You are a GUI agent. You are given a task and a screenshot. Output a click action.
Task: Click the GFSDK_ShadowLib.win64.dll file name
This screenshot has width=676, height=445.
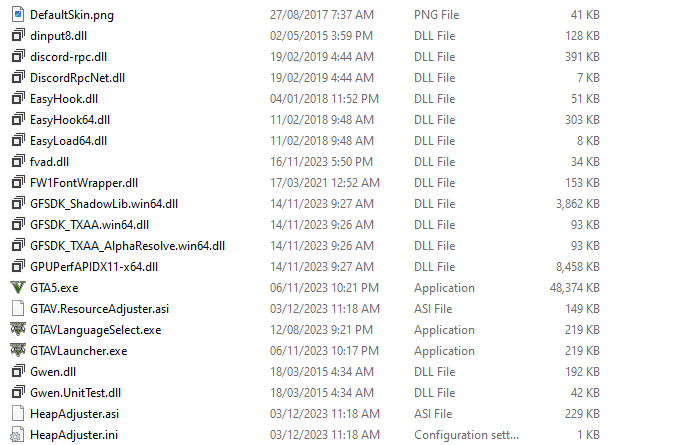click(x=104, y=204)
